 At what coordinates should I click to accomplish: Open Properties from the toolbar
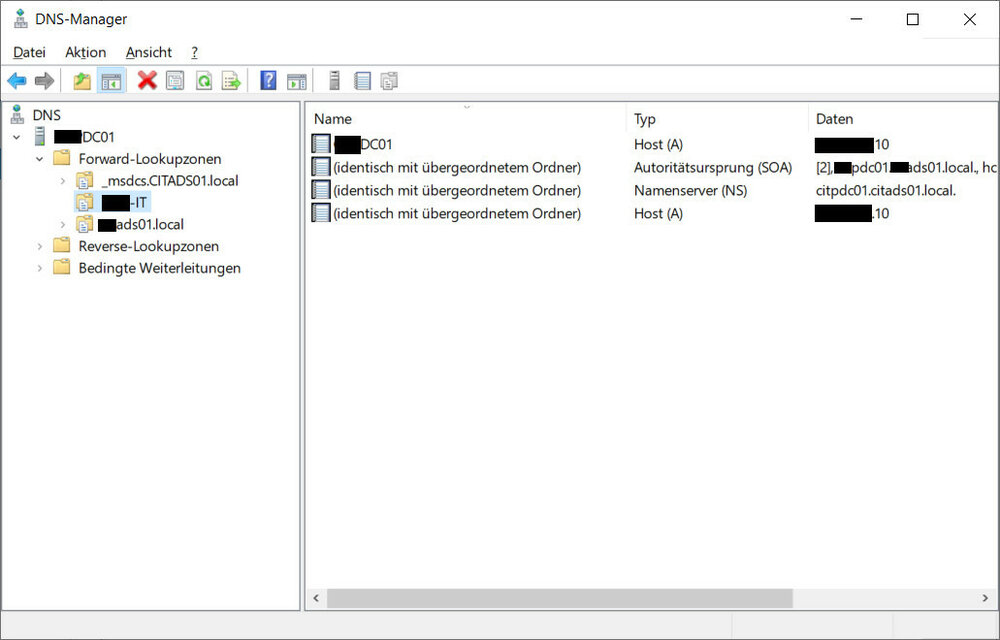pyautogui.click(x=175, y=81)
